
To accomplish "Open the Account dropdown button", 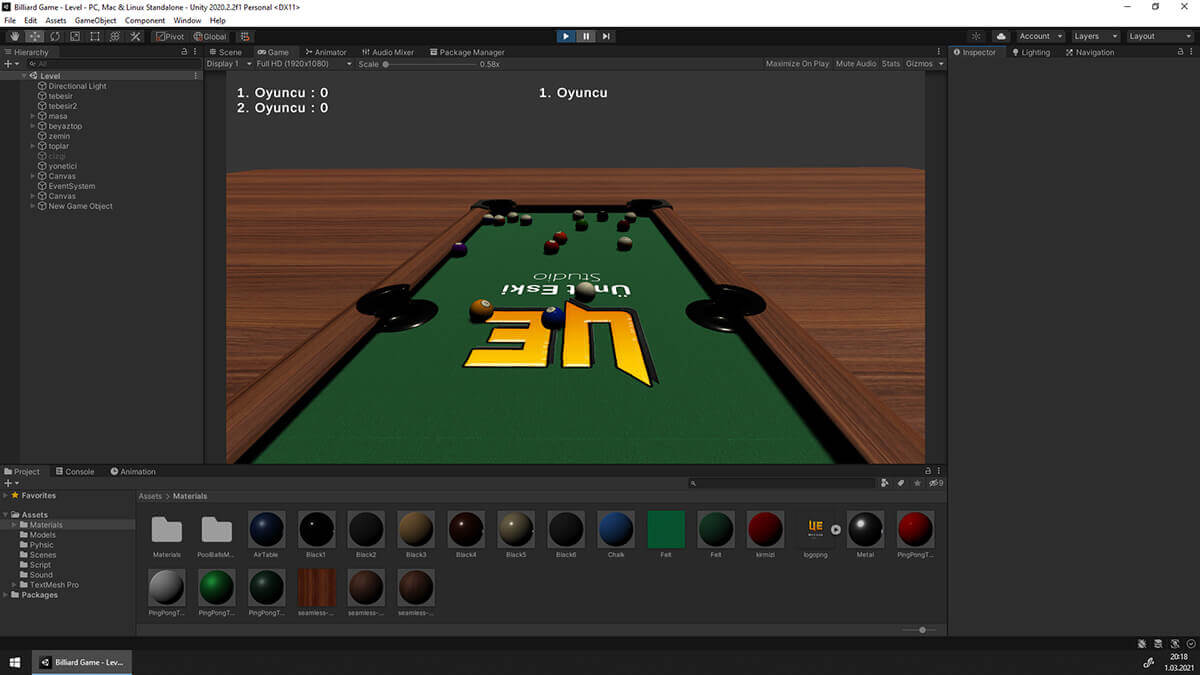I will [x=1039, y=36].
